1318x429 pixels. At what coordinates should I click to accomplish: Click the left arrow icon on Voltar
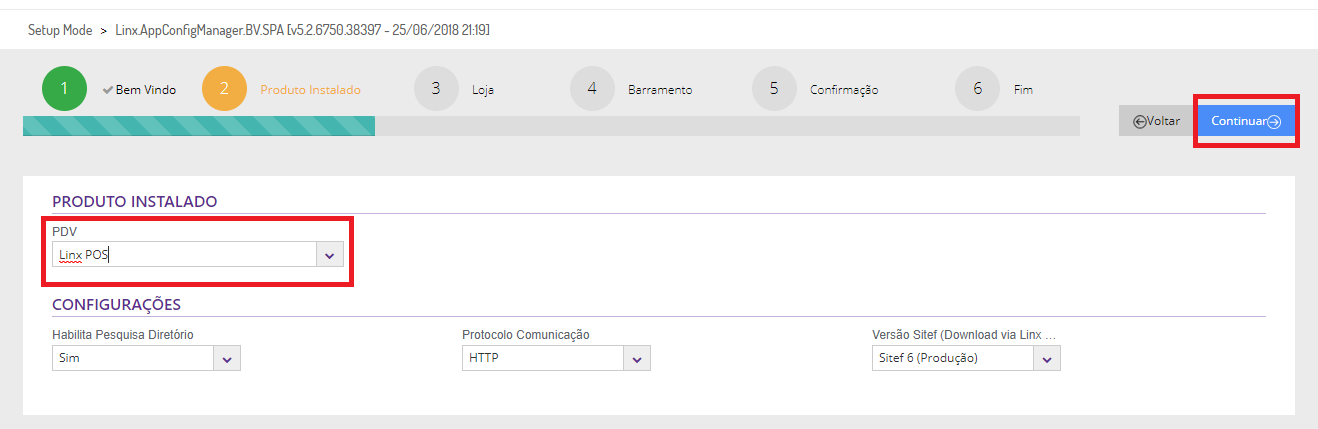[1139, 121]
